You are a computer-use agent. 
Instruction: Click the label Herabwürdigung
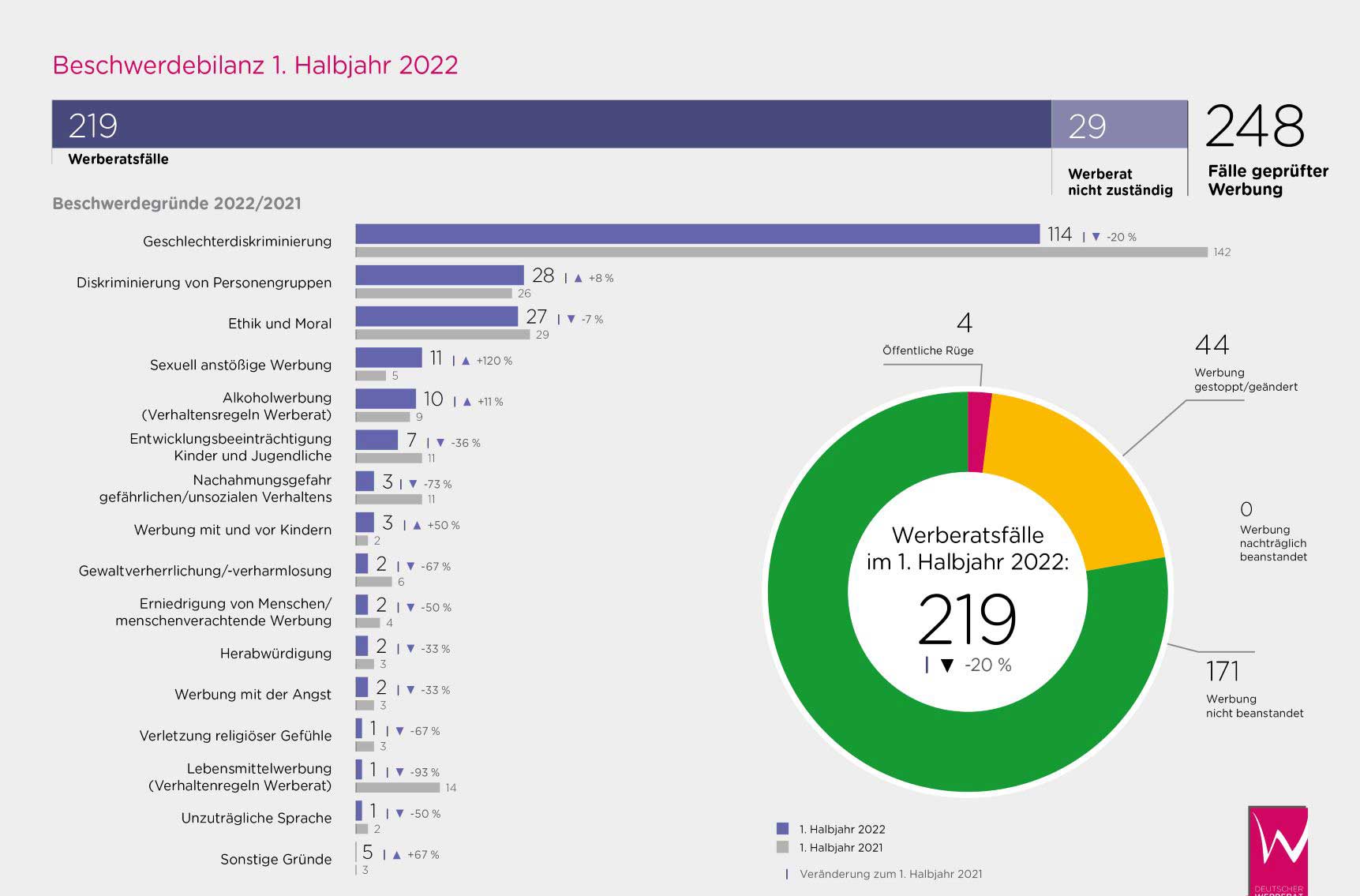pos(275,654)
